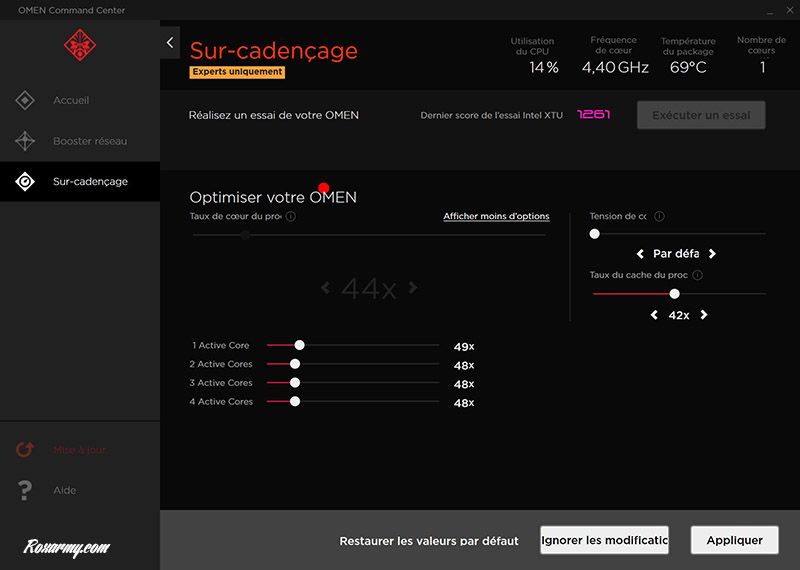Decrease the cache ratio below 42x
Viewport: 800px width, 570px height.
[x=654, y=315]
